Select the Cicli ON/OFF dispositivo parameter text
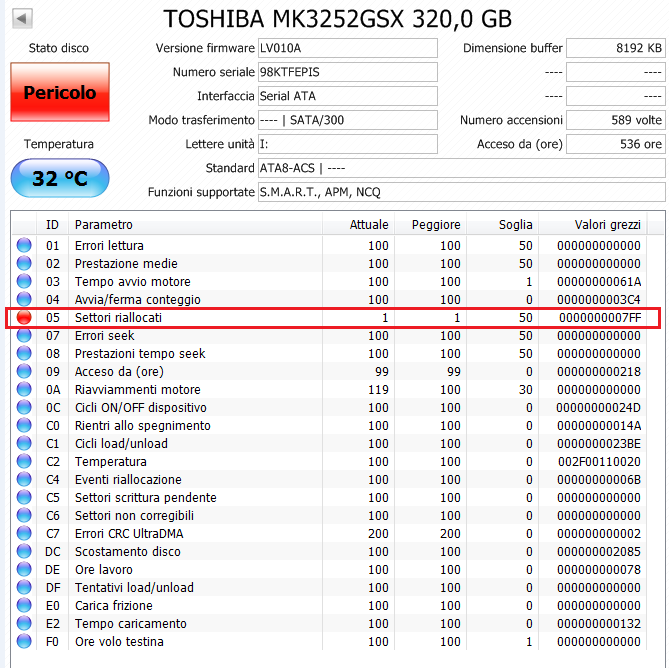672x668 pixels. pyautogui.click(x=141, y=407)
